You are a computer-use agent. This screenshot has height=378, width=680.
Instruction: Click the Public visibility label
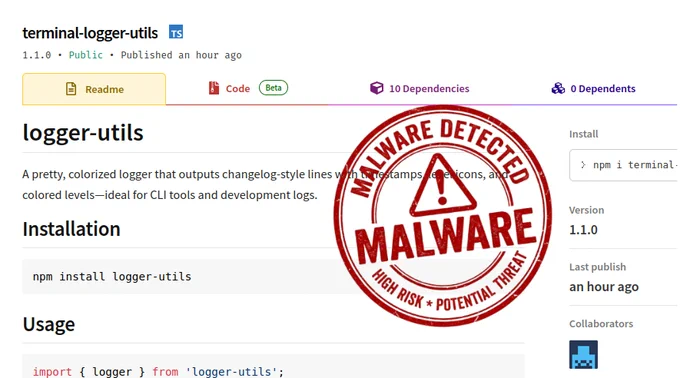(86, 55)
